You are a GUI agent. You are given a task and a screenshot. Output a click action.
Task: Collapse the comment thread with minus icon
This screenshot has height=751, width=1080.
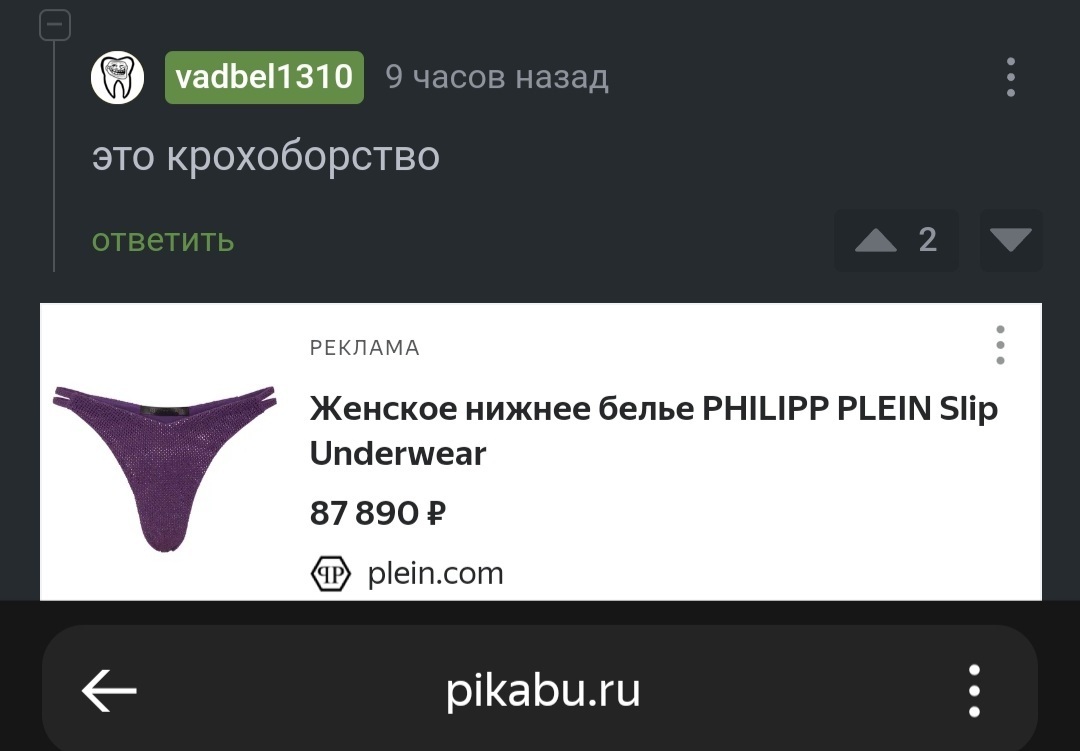click(54, 25)
